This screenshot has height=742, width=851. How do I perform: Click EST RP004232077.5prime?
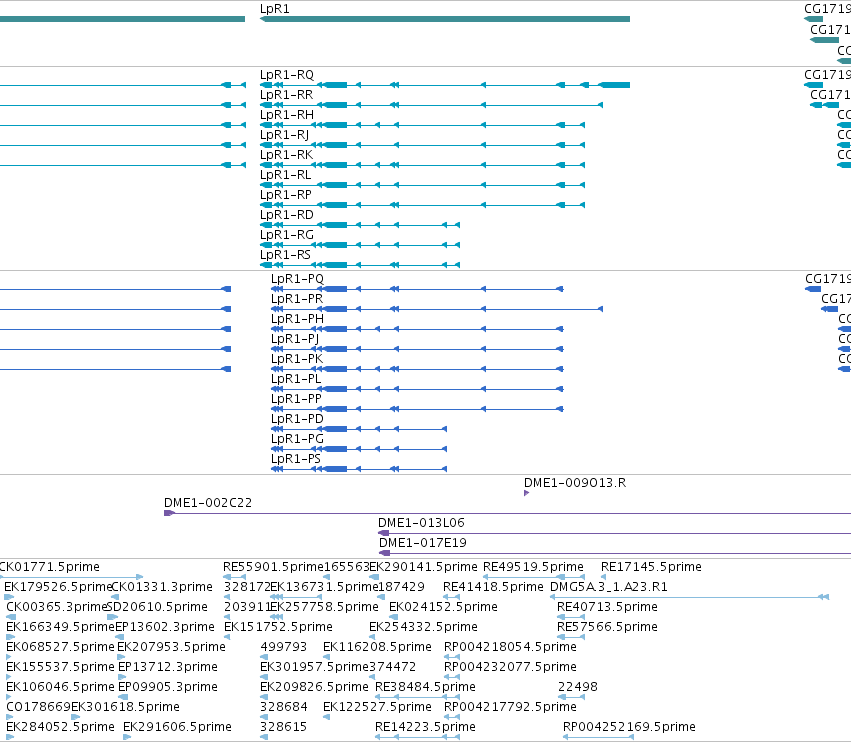pyautogui.click(x=510, y=667)
